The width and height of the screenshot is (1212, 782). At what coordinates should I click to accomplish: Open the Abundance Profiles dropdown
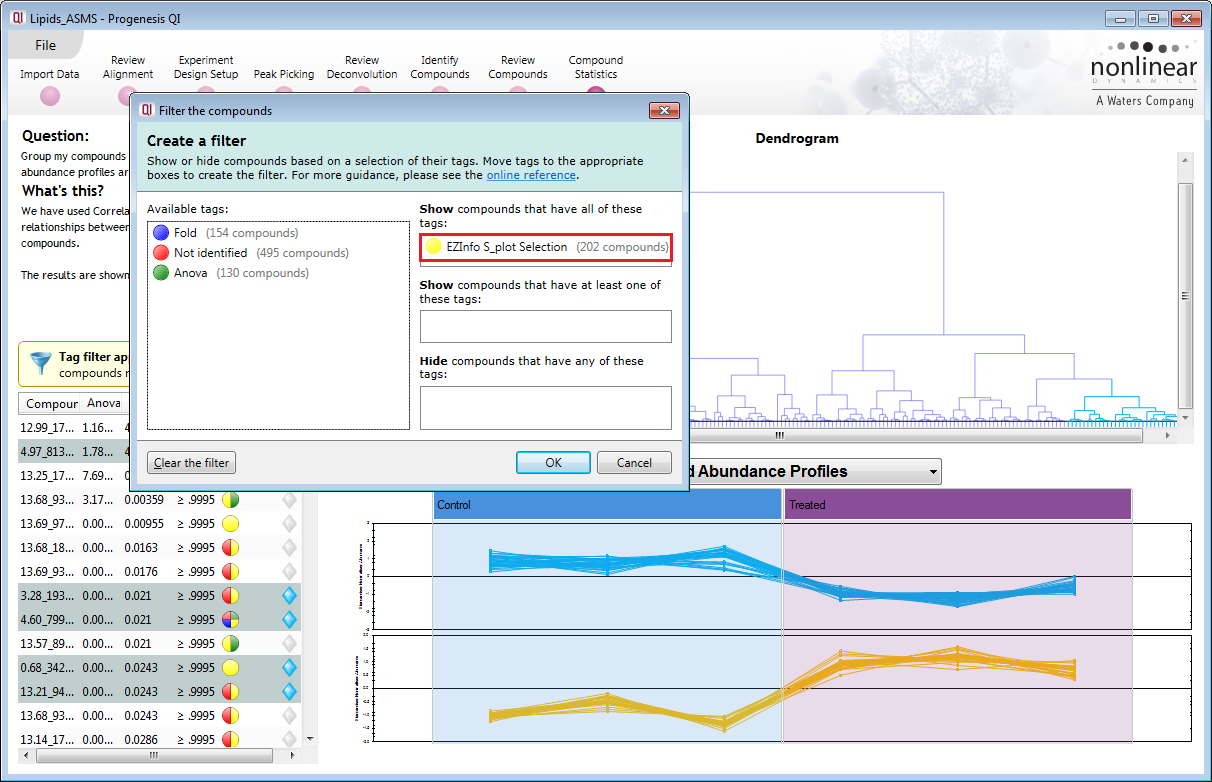tap(933, 471)
